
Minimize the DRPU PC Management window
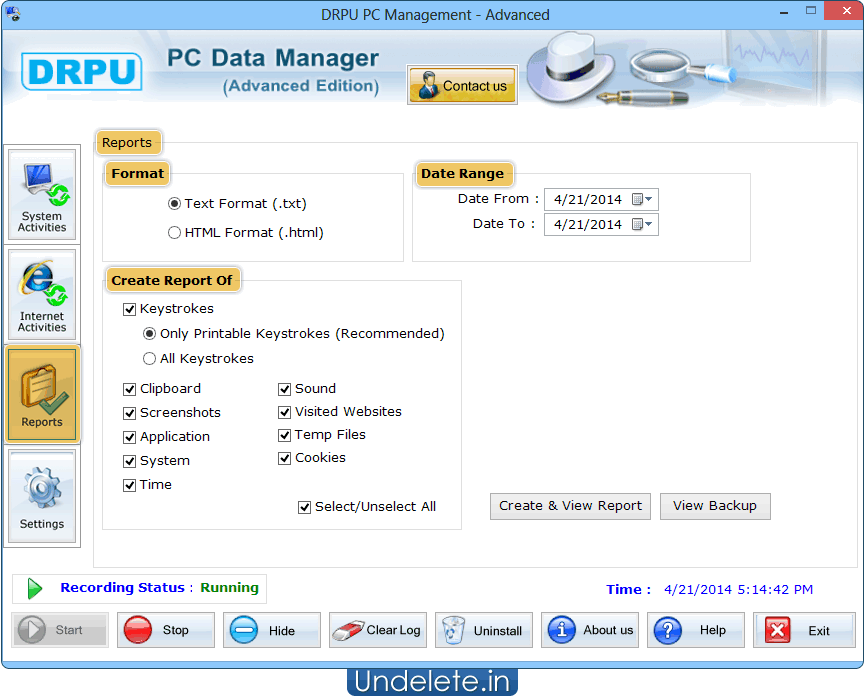click(783, 12)
